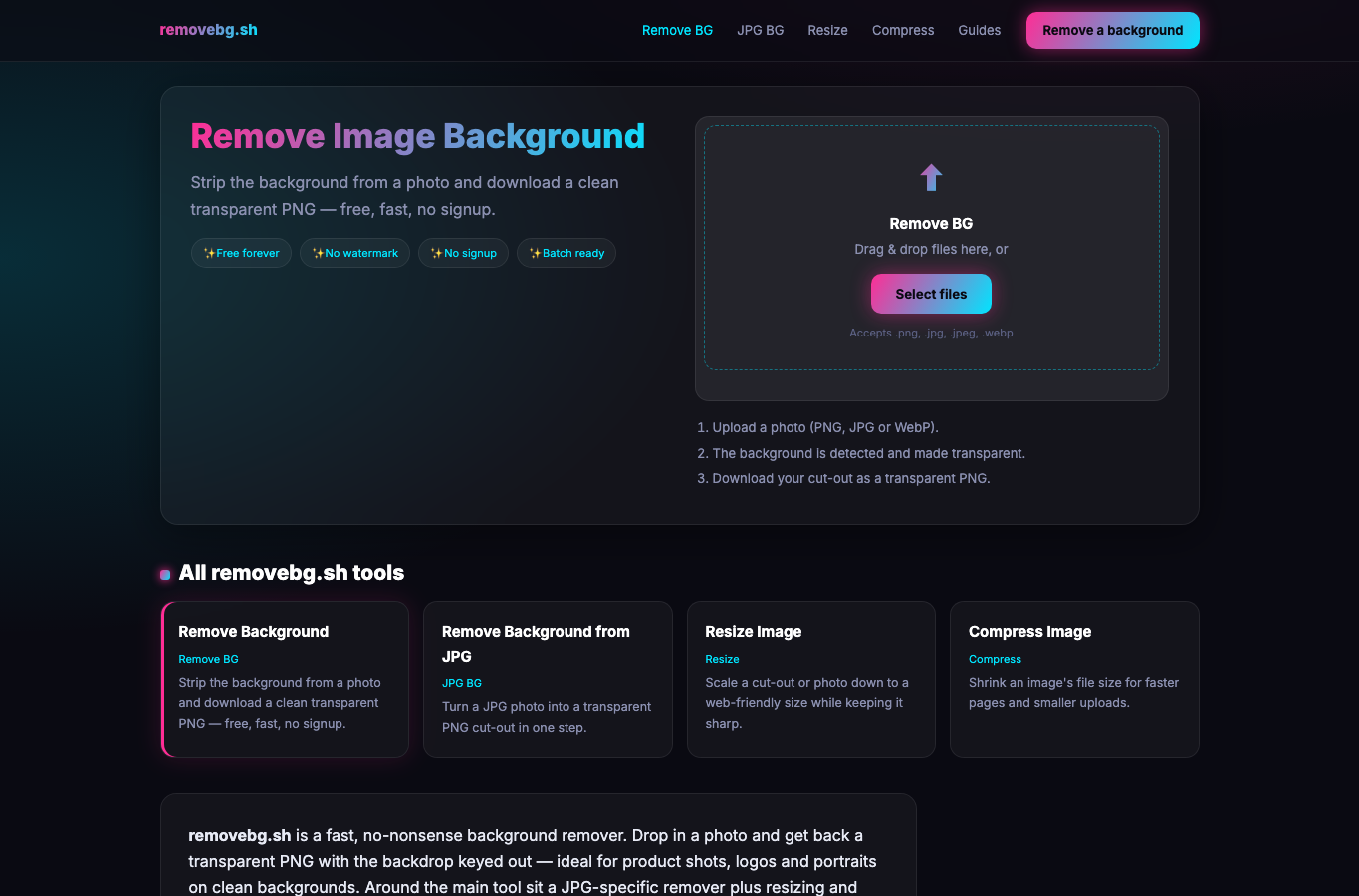This screenshot has width=1359, height=896.
Task: Click step 'Upload a photo (PNG, JPG or WebP).'
Action: click(825, 427)
